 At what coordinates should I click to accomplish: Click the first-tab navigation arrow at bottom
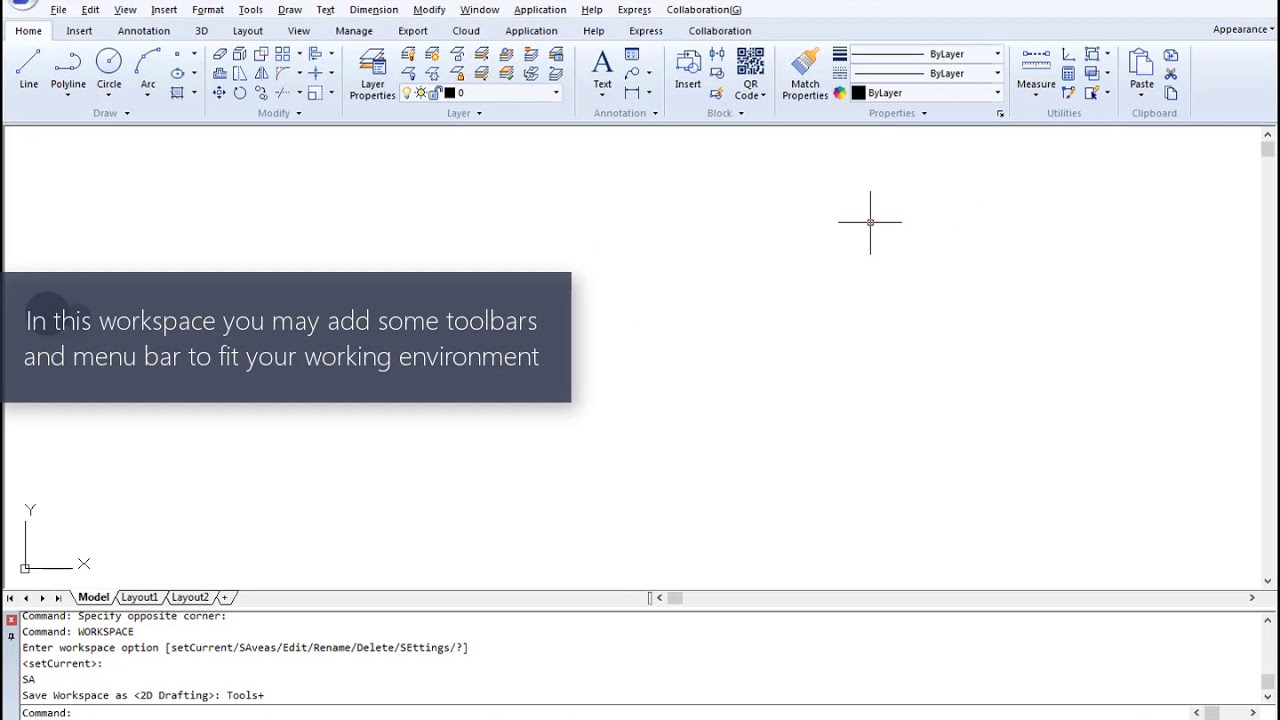click(x=10, y=598)
